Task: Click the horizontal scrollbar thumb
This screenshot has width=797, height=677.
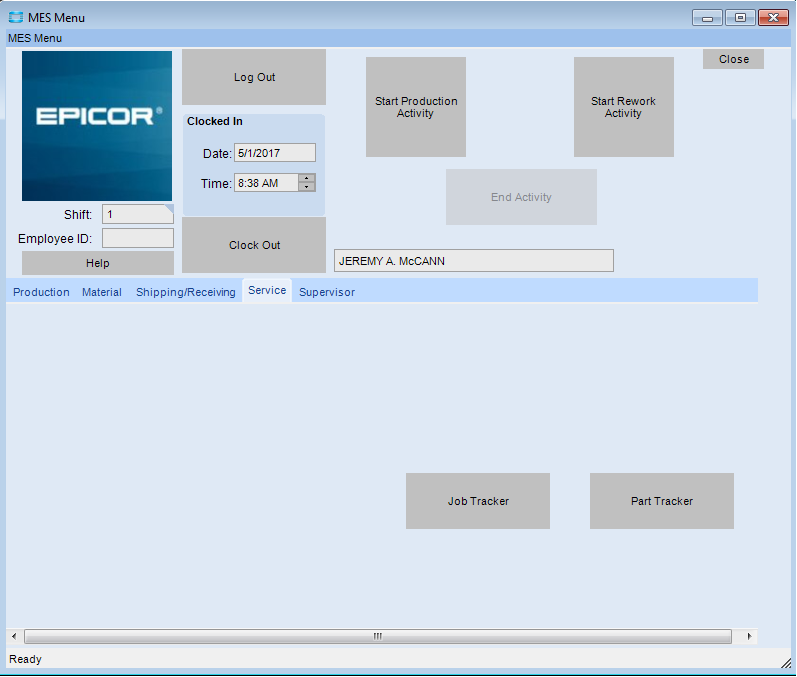Action: 378,636
